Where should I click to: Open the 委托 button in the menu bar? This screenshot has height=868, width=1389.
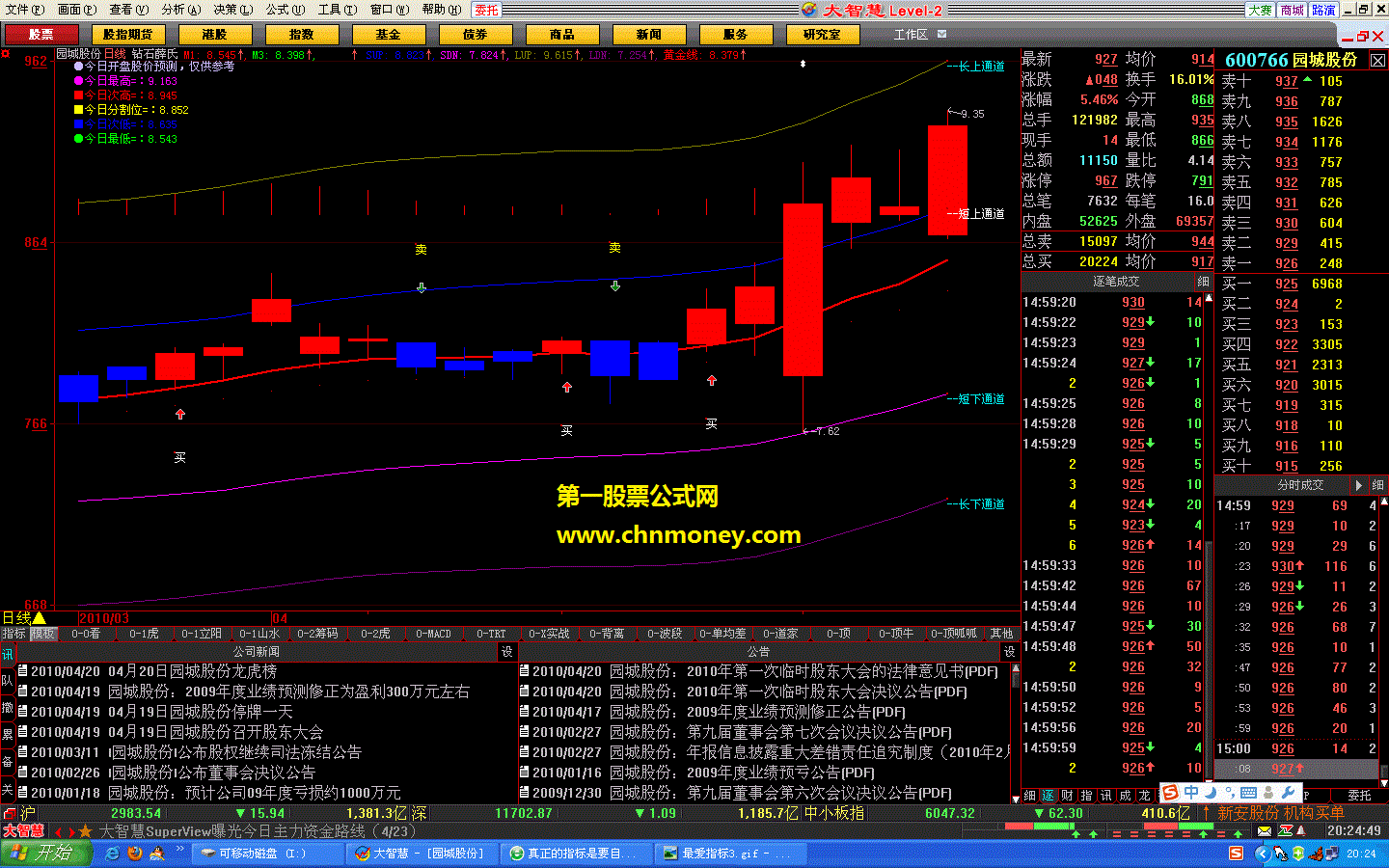487,10
